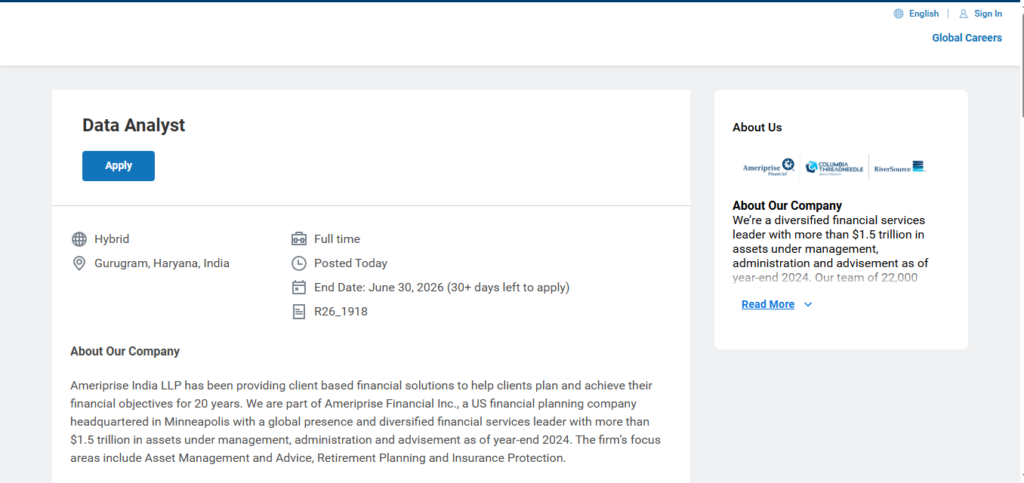Click the Posted Today text

(x=351, y=264)
